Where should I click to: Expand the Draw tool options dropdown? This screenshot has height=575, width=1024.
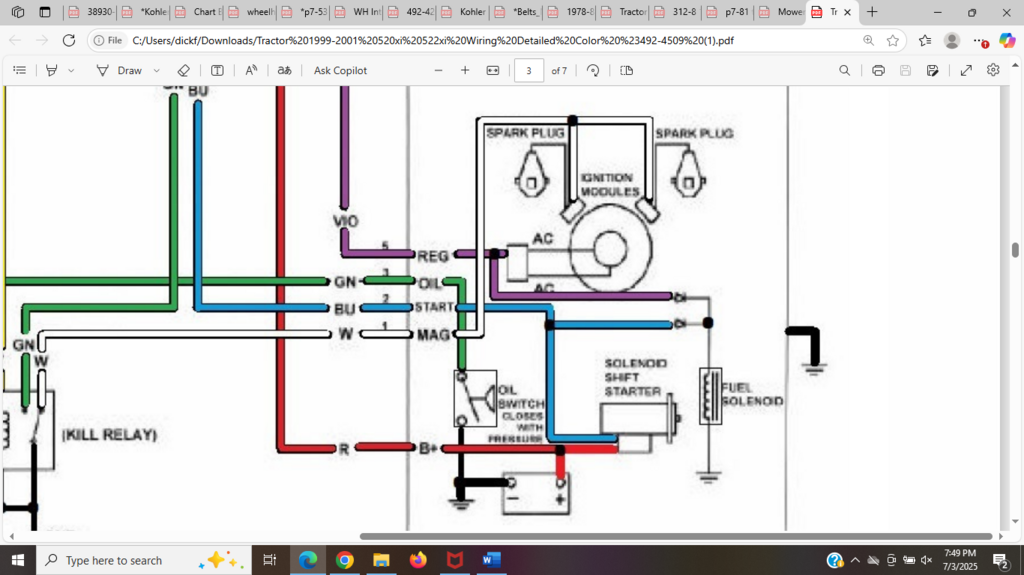point(157,71)
